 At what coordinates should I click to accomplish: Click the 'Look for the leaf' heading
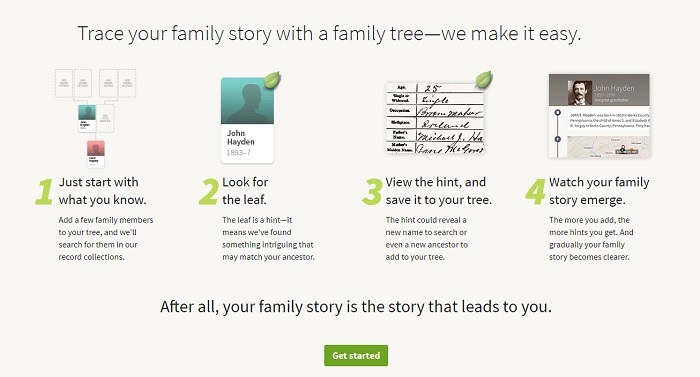245,191
